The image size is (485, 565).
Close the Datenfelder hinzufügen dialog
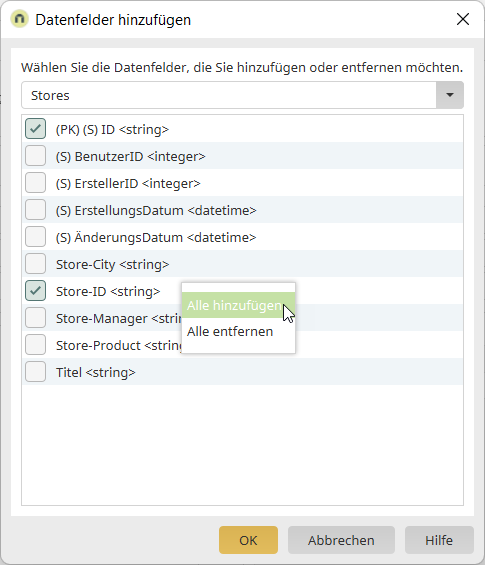click(463, 19)
